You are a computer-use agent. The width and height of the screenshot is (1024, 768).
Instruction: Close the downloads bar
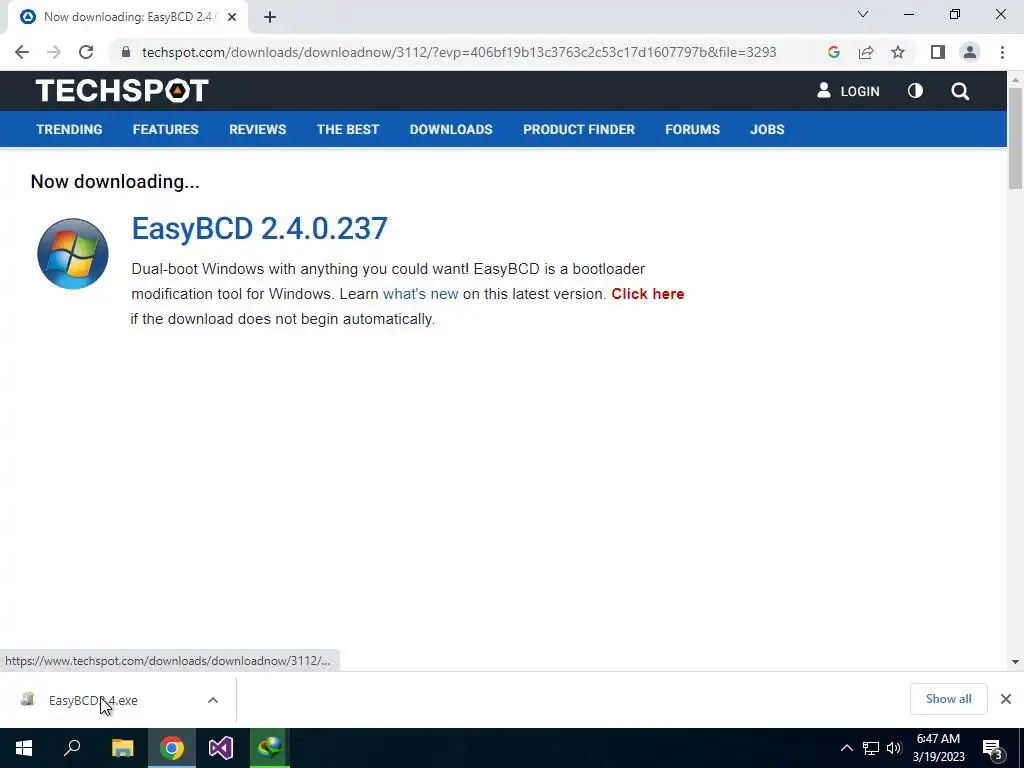1006,699
